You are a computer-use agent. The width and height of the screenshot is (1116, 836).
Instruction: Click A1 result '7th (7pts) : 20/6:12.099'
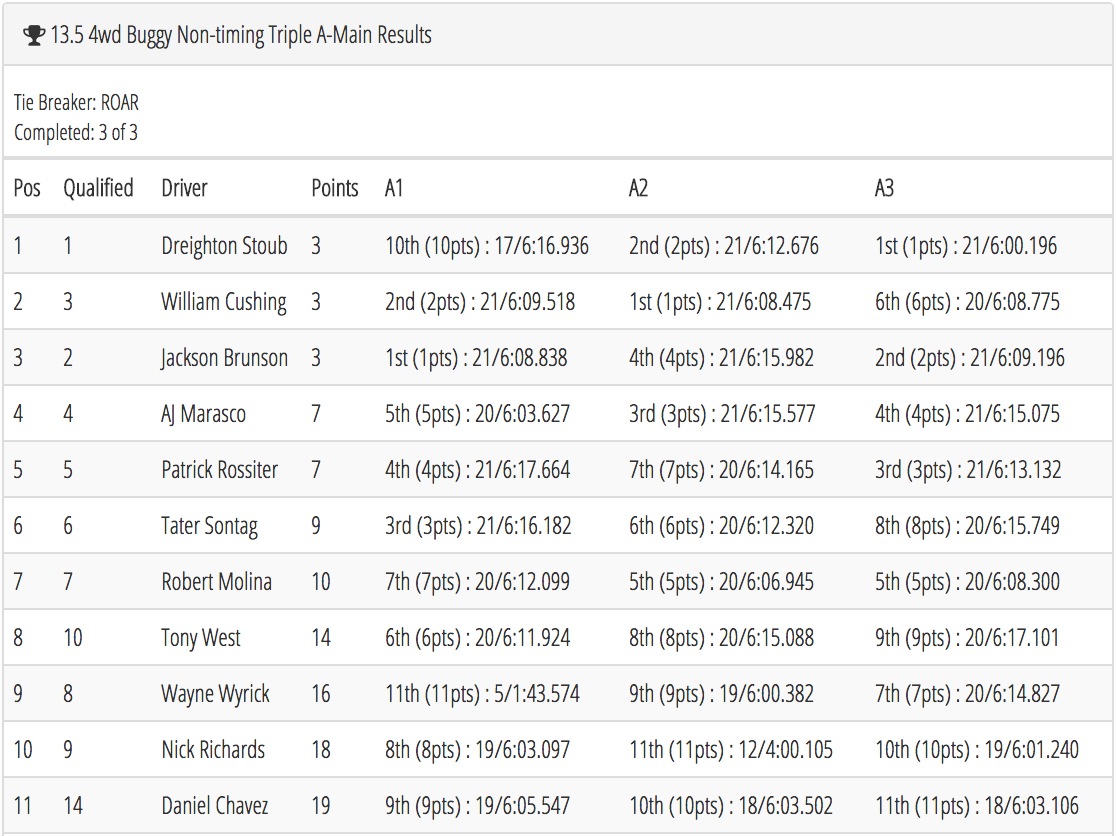[x=478, y=581]
